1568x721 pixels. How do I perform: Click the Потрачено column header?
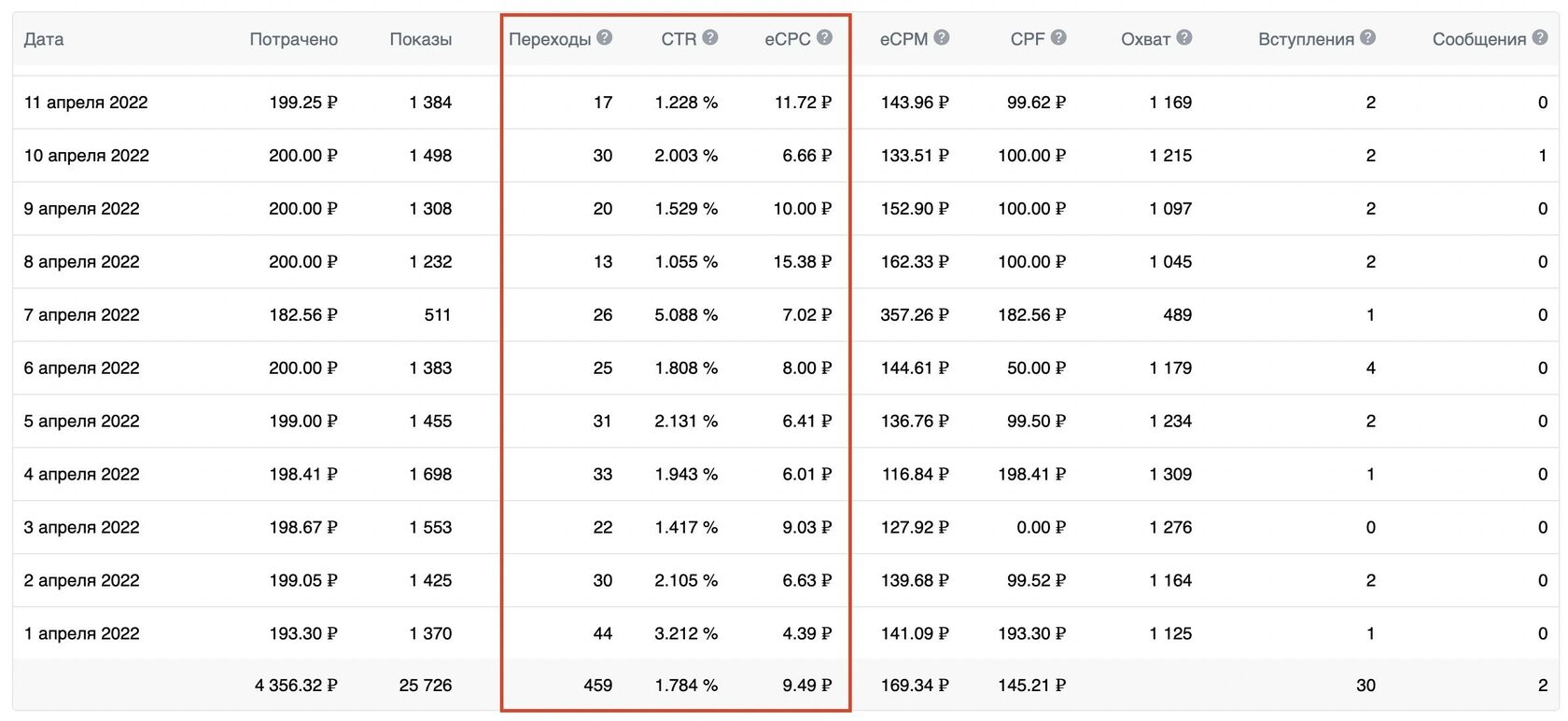tap(293, 39)
